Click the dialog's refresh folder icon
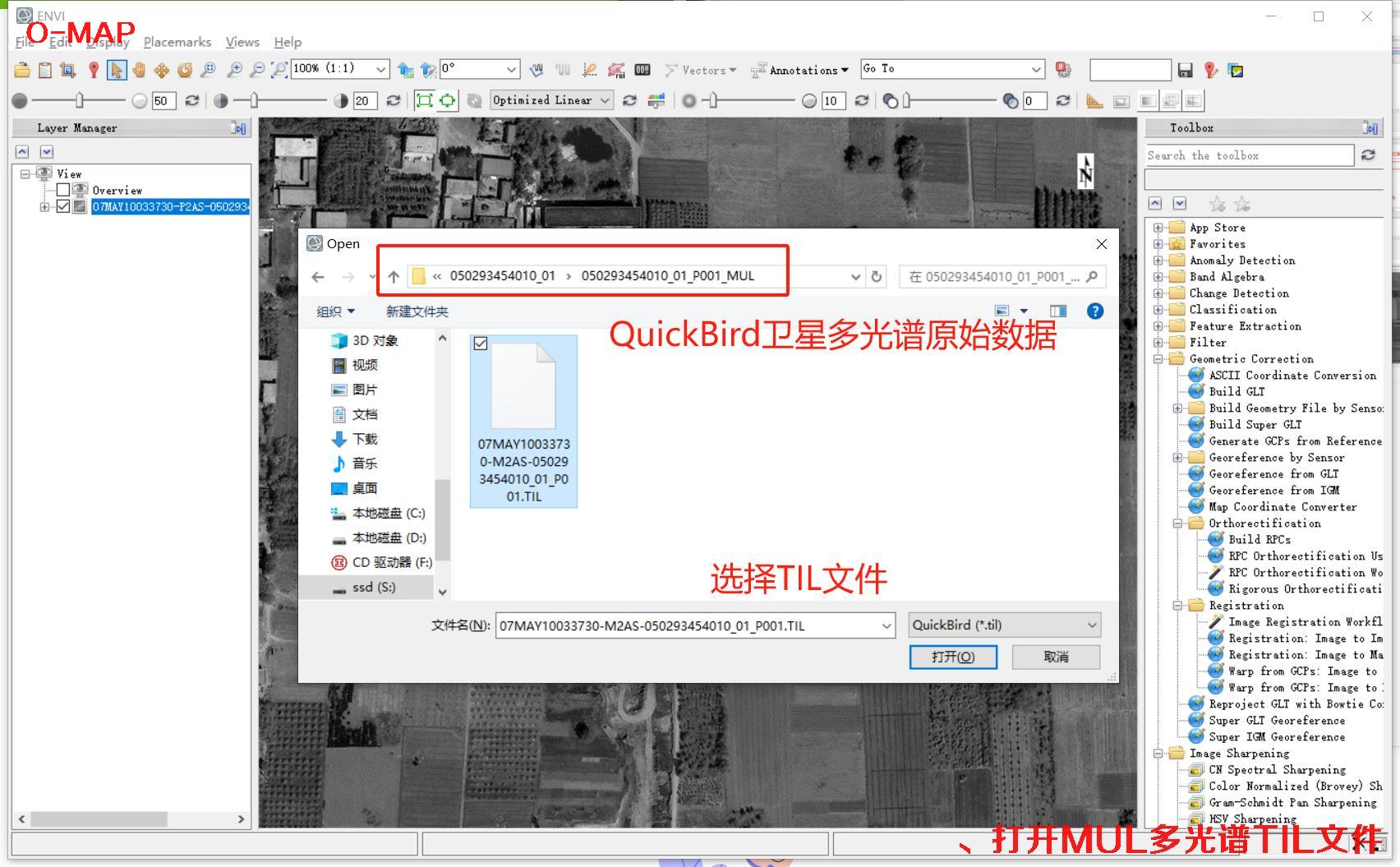The height and width of the screenshot is (867, 1400). click(x=877, y=277)
